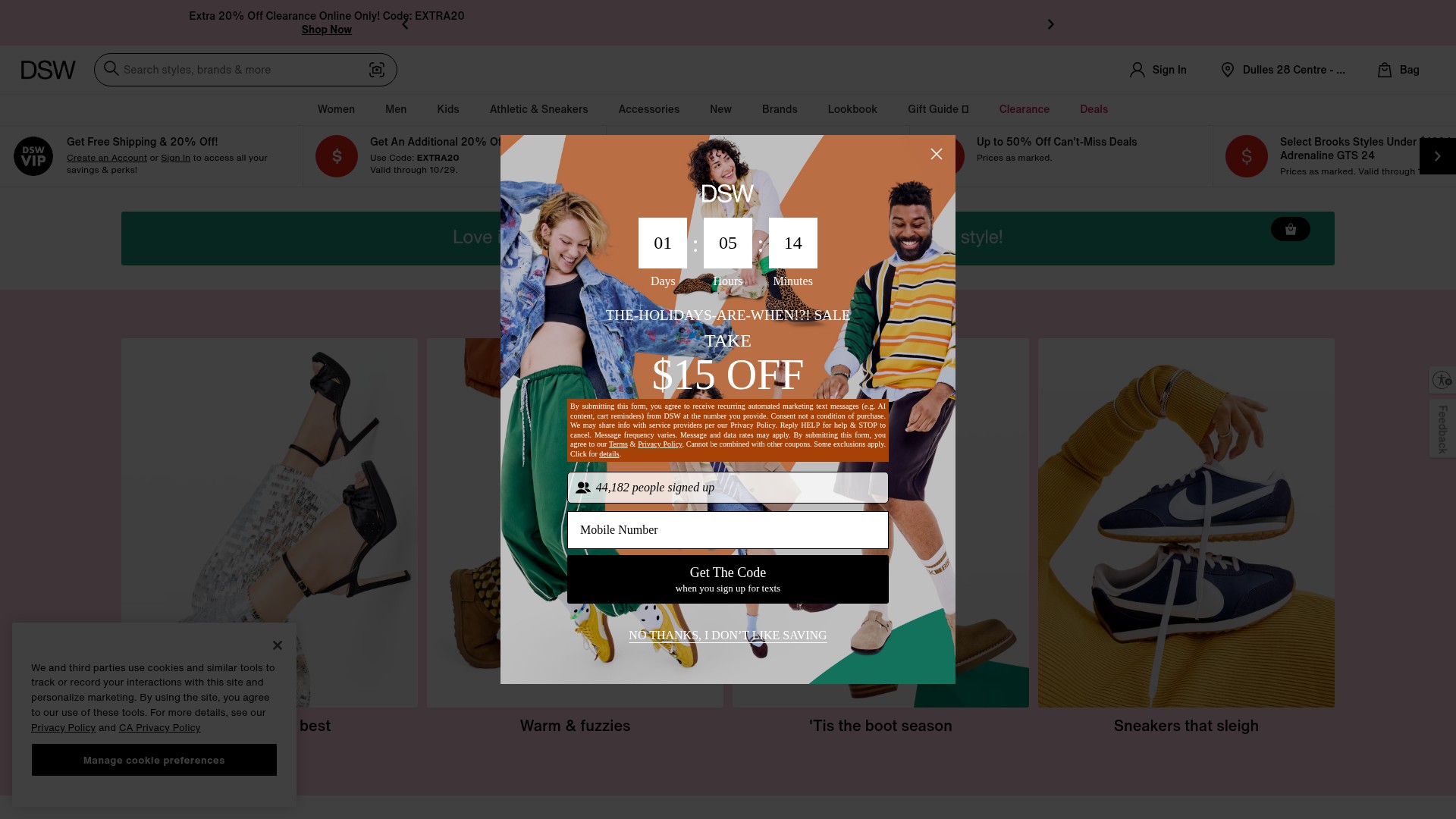The image size is (1456, 819).
Task: Open Privacy Policy link in popup
Action: 660,444
